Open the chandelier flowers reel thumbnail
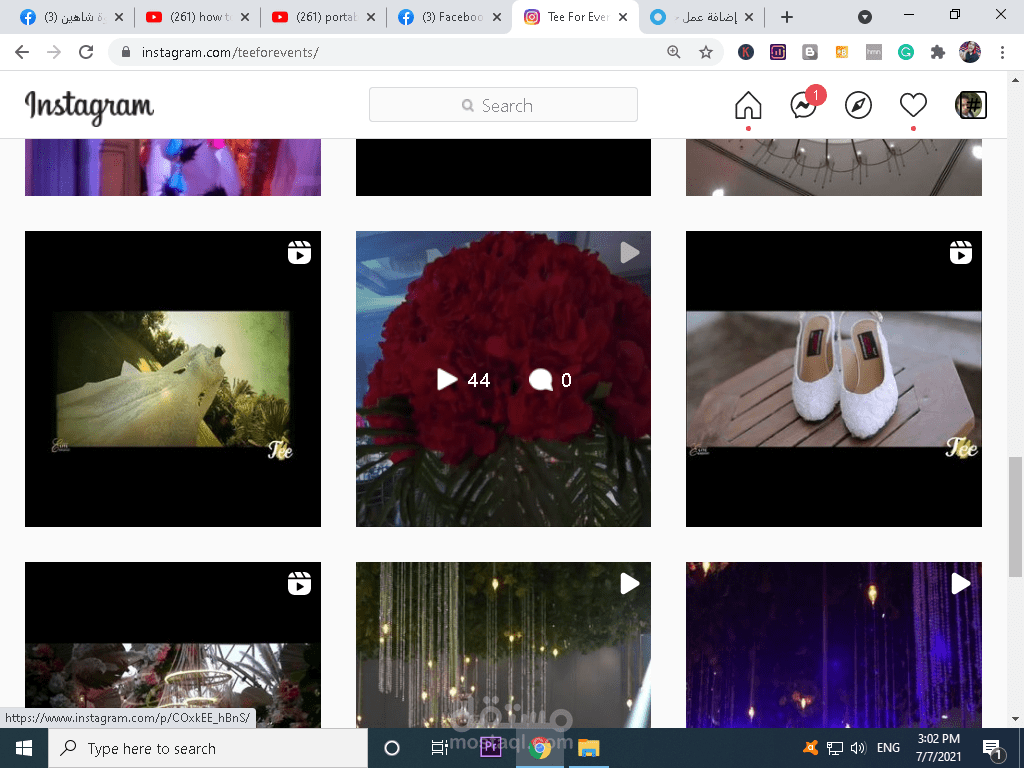 point(173,645)
